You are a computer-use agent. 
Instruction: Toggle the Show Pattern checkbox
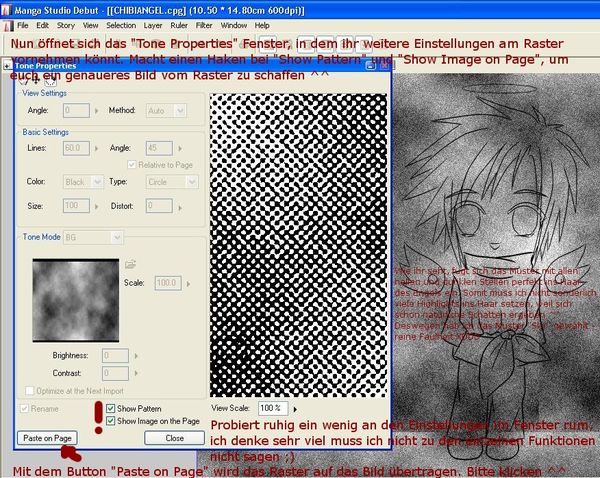coord(111,408)
